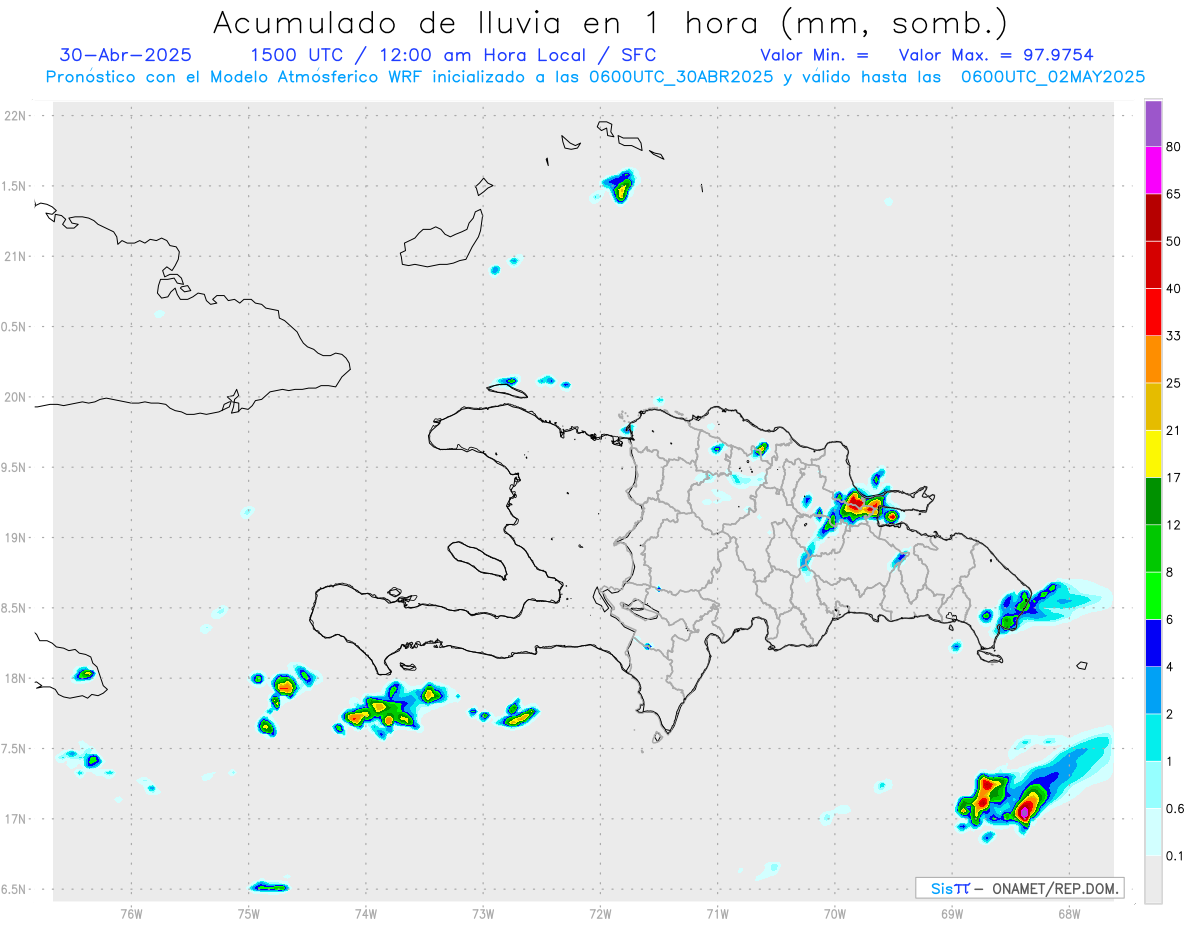The image size is (1200, 927).
Task: Click the colorbar label "80"
Action: (x=1174, y=148)
